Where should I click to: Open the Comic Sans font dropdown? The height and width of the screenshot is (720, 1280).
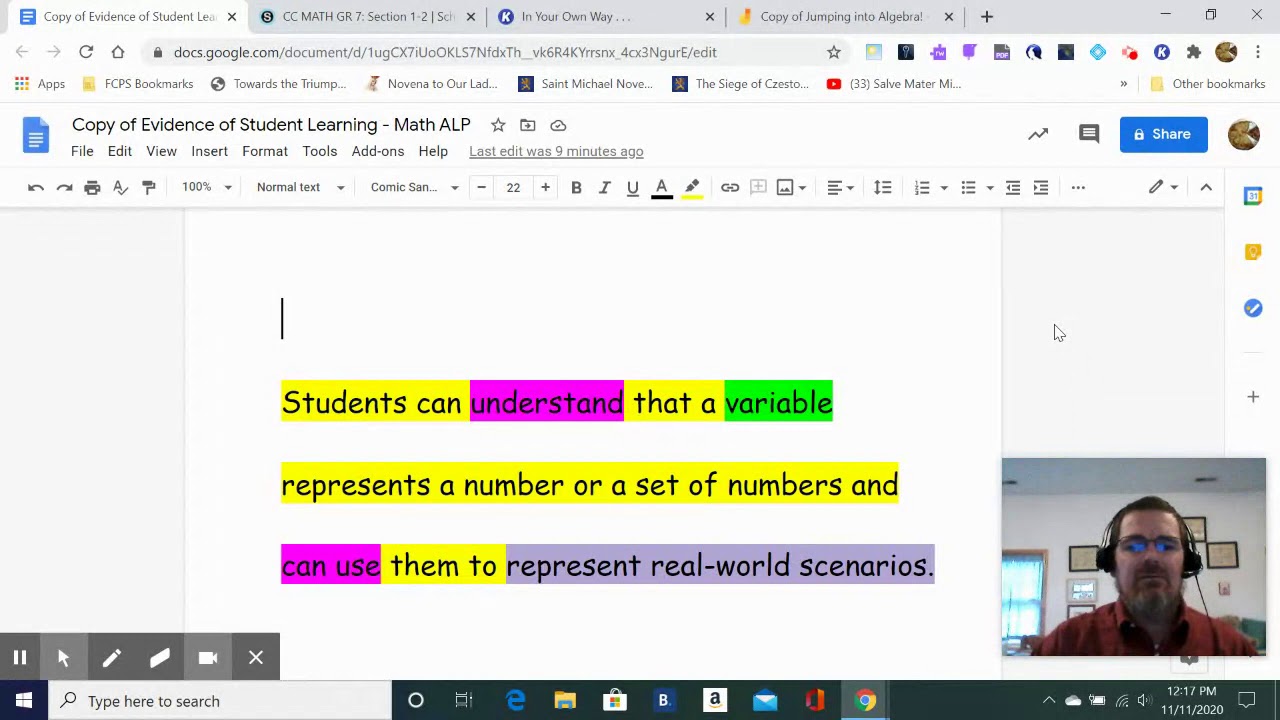pos(414,187)
